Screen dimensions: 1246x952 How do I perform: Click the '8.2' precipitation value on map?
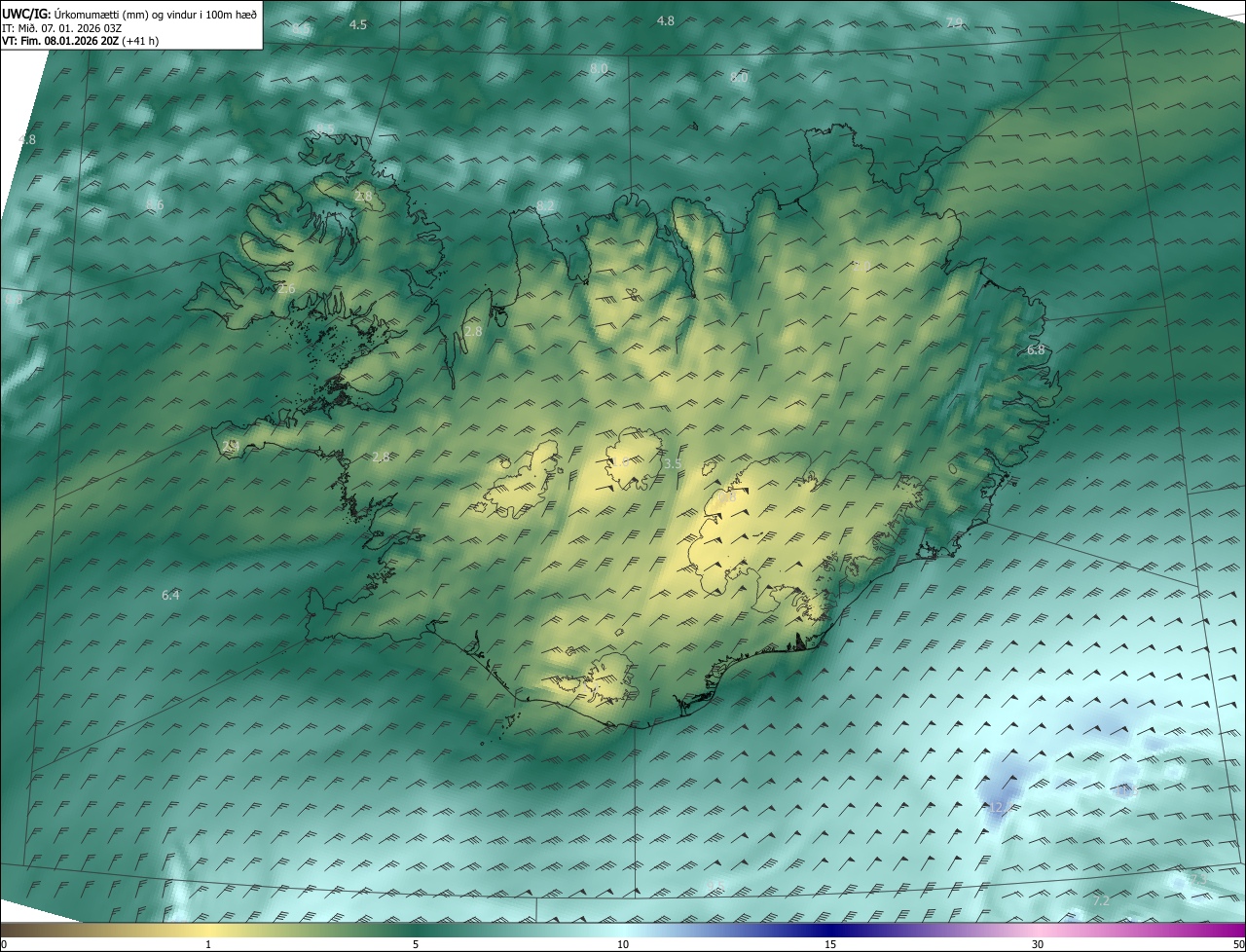[546, 205]
